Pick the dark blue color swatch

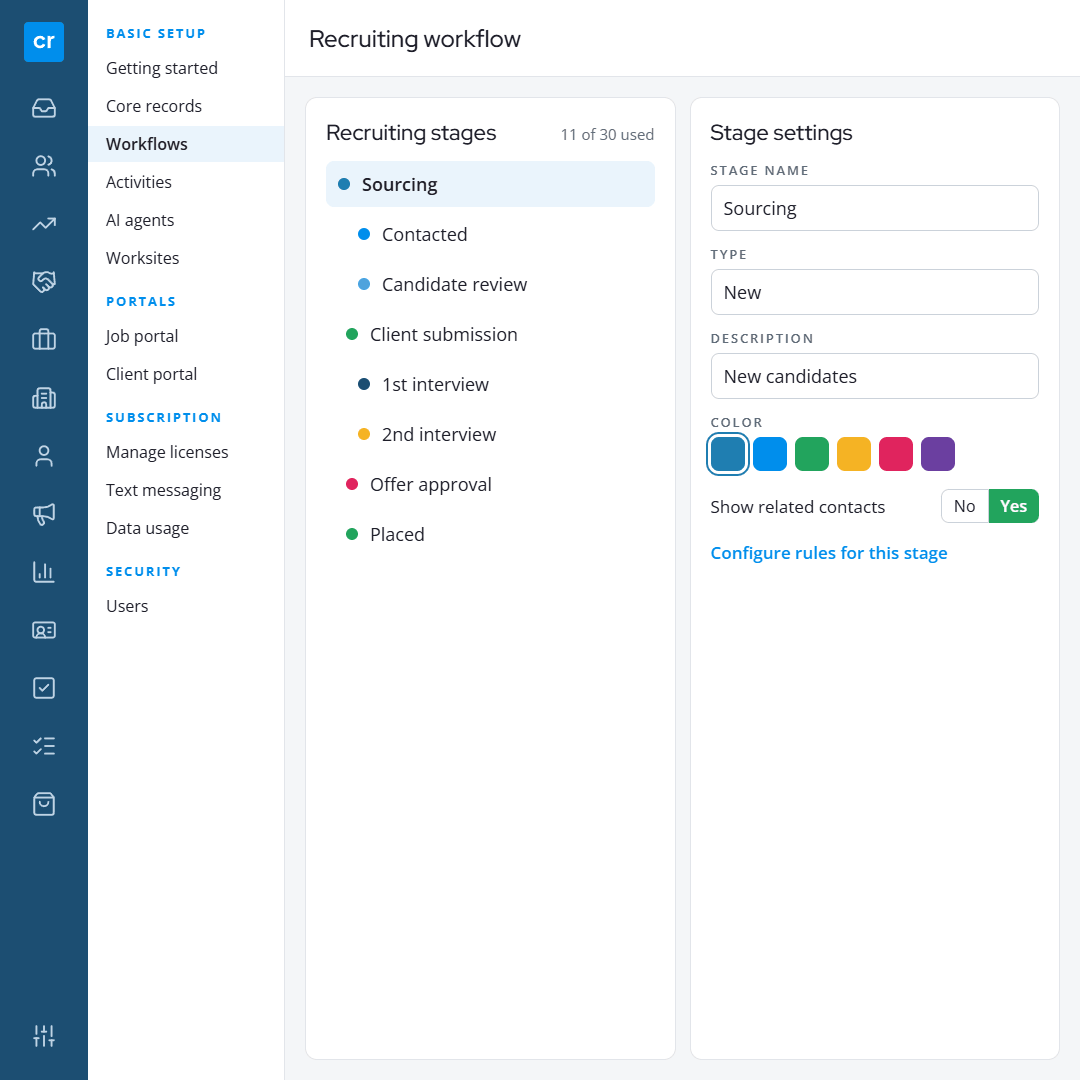(x=728, y=454)
